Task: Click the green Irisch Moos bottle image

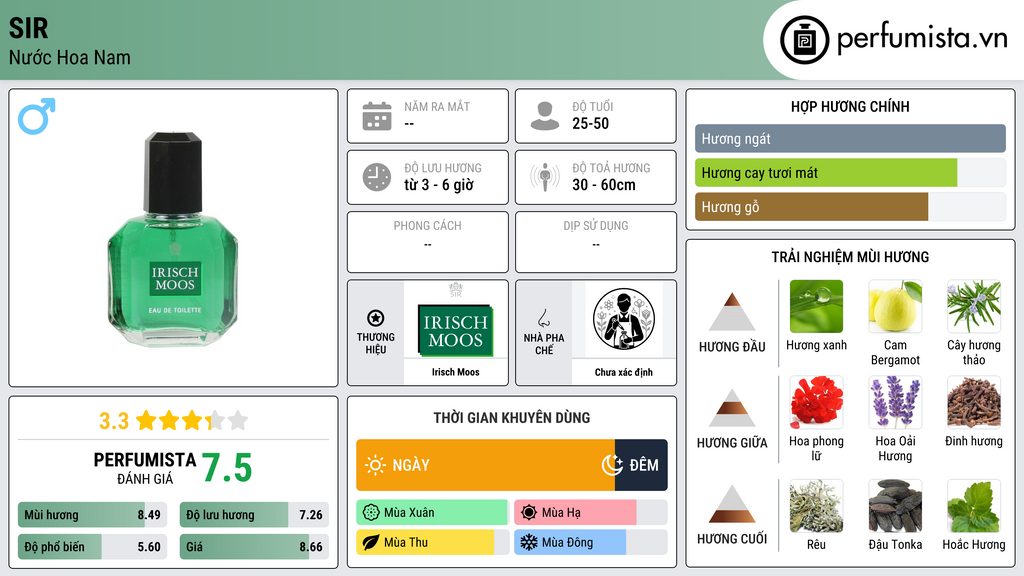Action: click(x=173, y=239)
